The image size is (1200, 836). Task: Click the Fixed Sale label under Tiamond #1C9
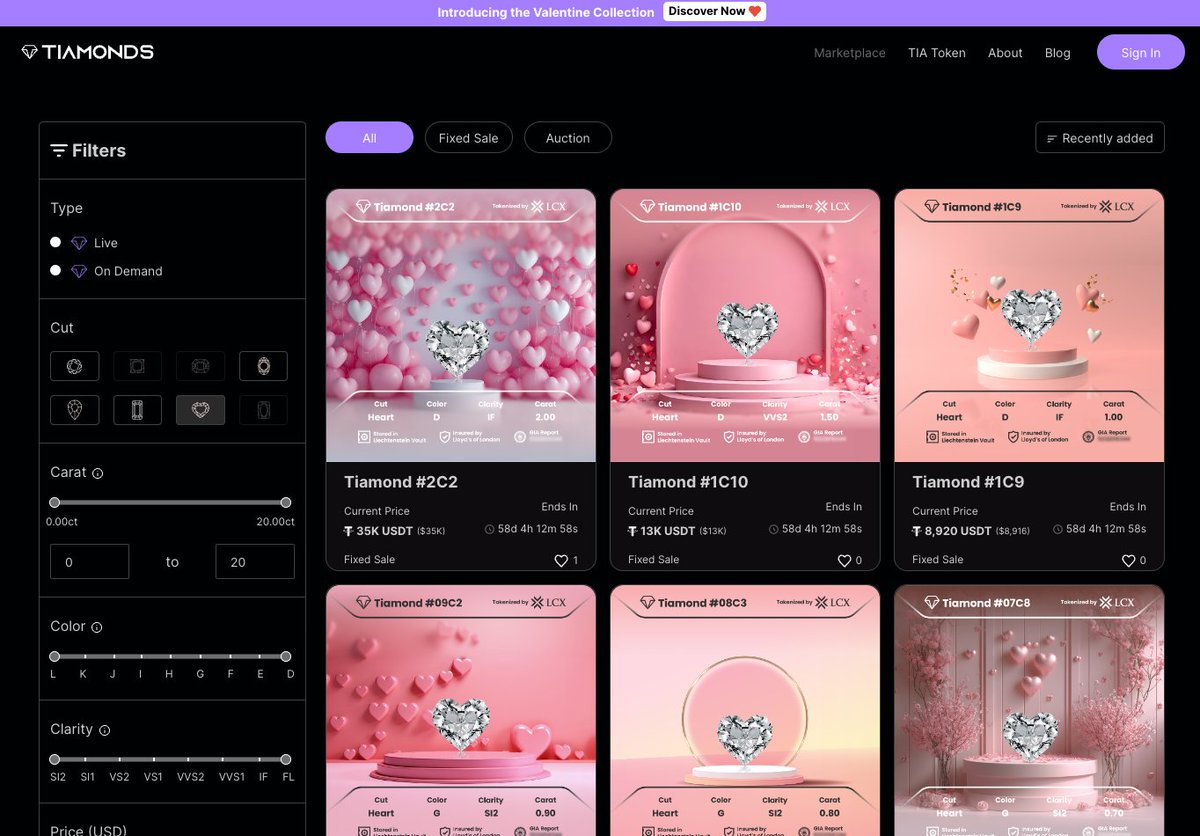coord(938,560)
